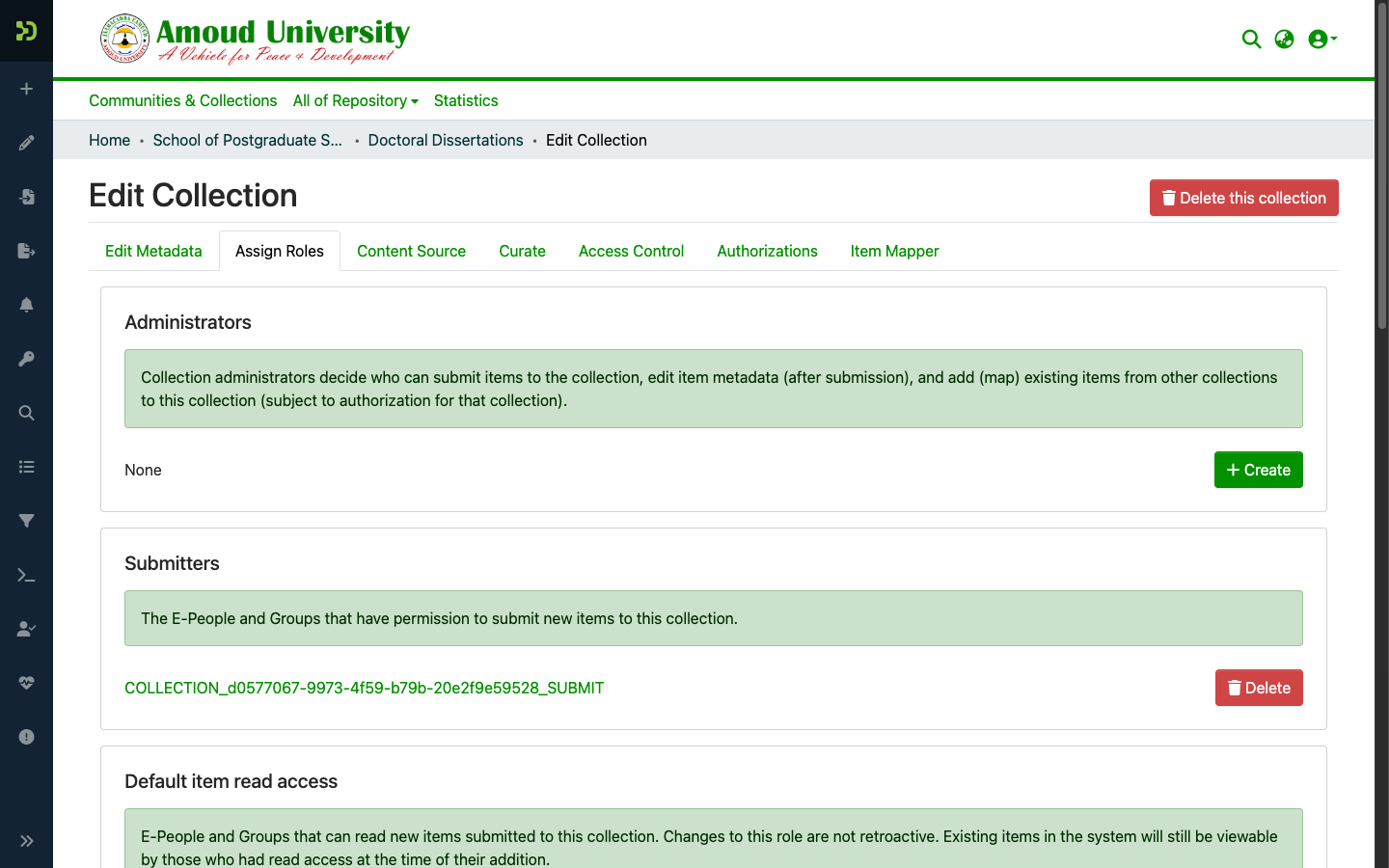1389x868 pixels.
Task: Click the header search magnifier icon
Action: pos(1251,39)
